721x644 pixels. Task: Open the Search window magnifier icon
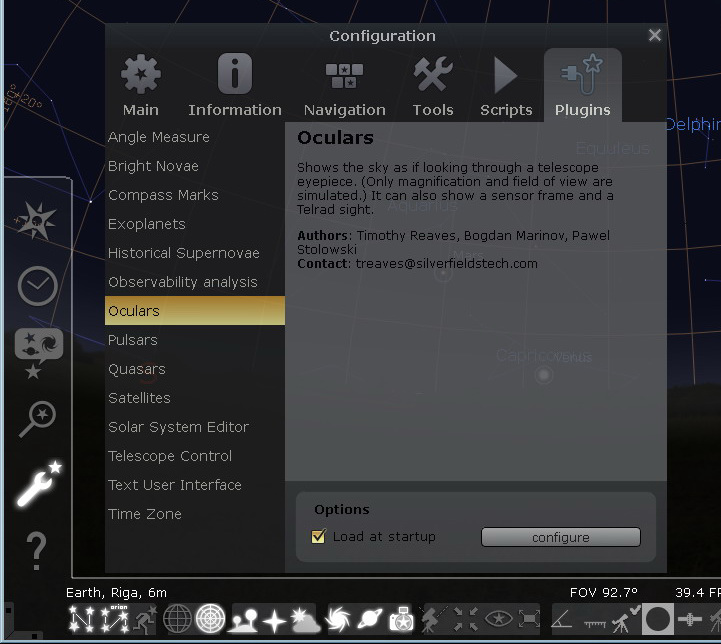click(x=38, y=419)
